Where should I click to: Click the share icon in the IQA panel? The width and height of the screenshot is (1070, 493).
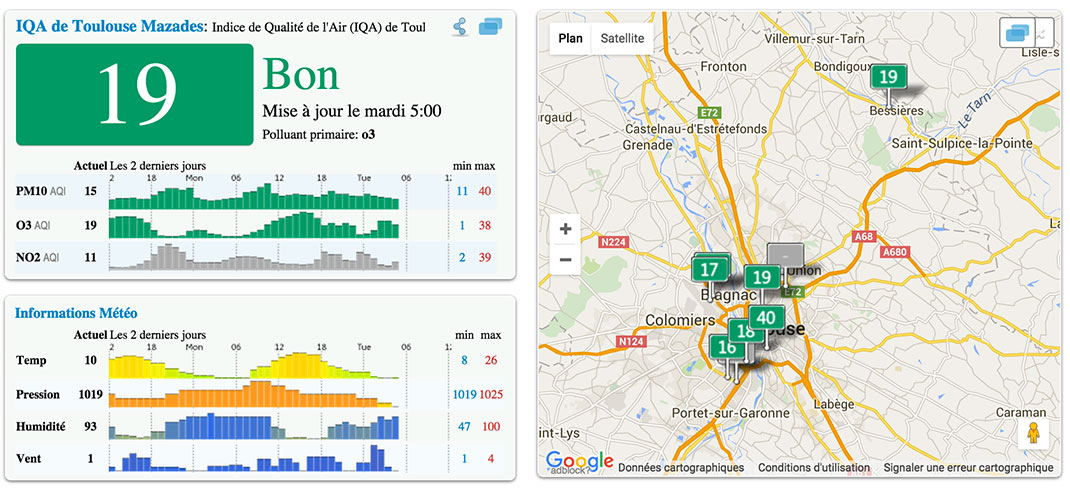pyautogui.click(x=460, y=27)
